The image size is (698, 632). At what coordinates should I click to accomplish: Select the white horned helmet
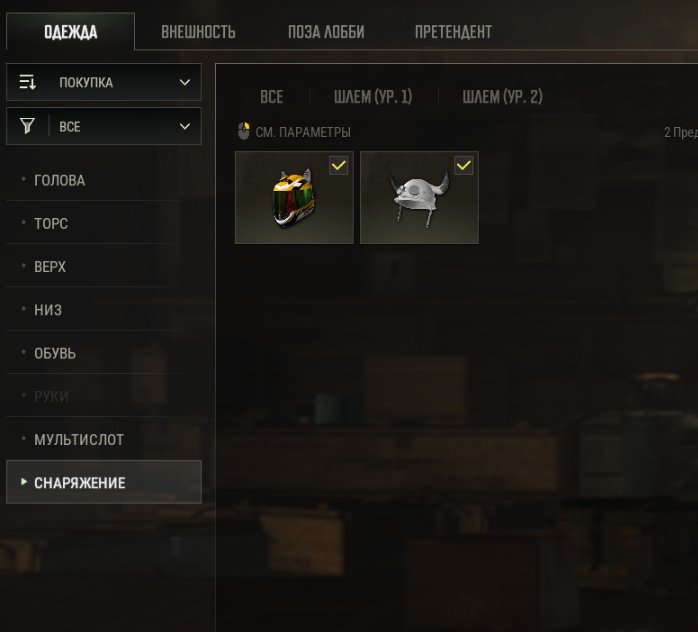click(x=419, y=198)
